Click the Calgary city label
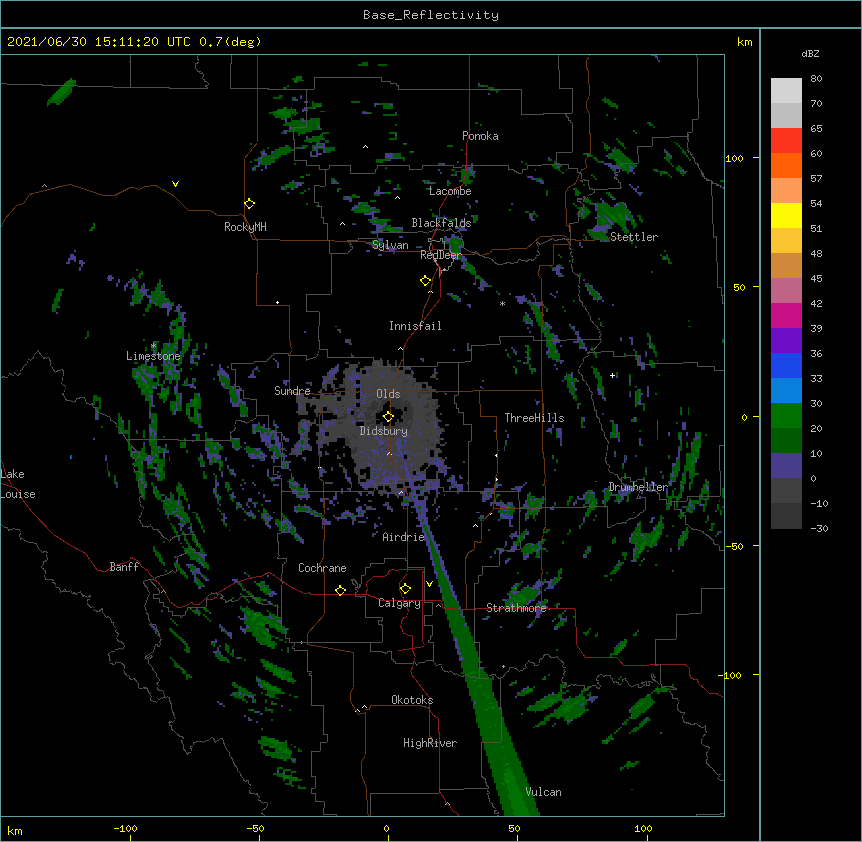This screenshot has width=862, height=842. click(400, 603)
